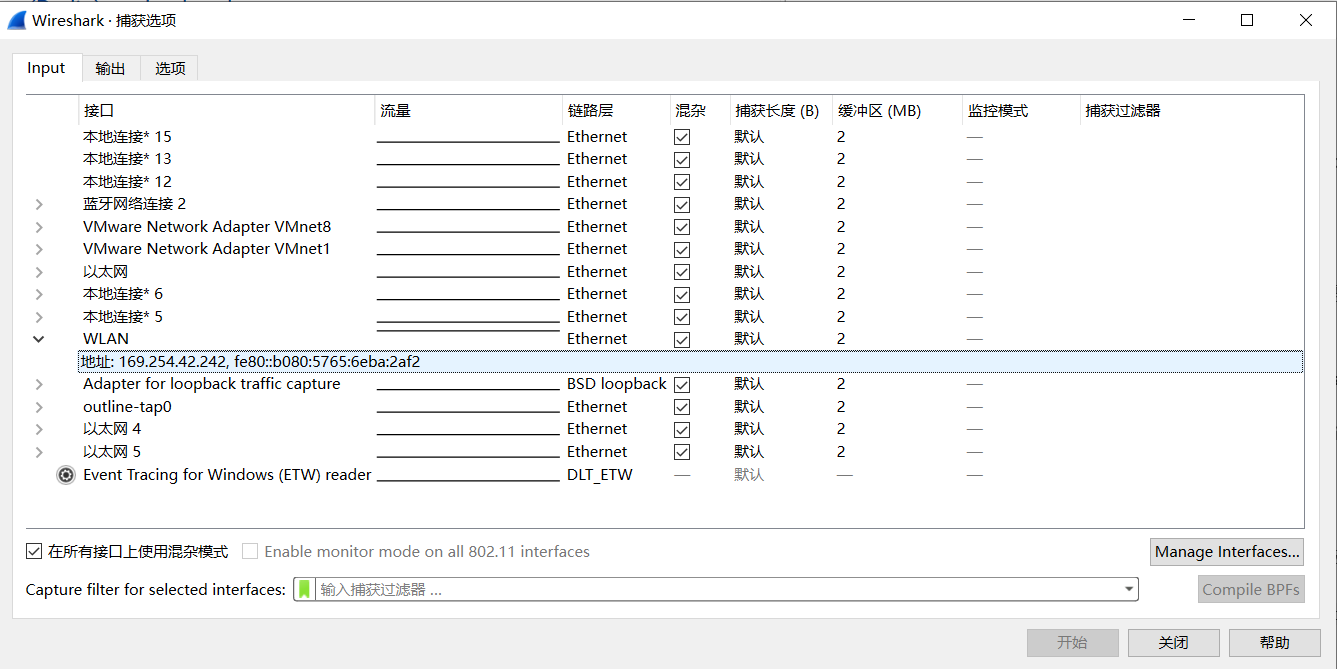Select the WLAN address row 169.254.42.242
The height and width of the screenshot is (669, 1337).
click(x=691, y=362)
